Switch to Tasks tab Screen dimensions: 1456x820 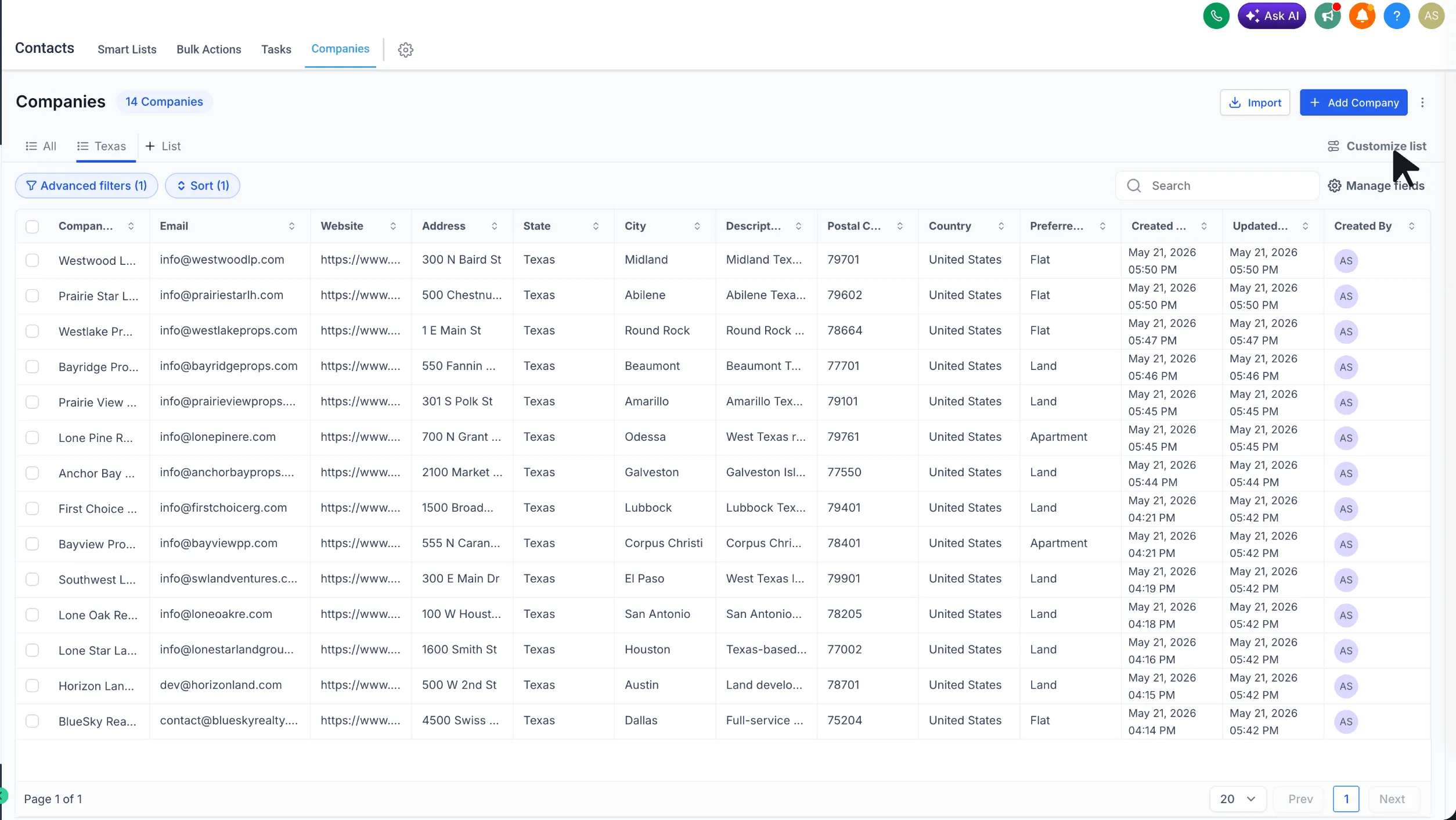pos(276,49)
